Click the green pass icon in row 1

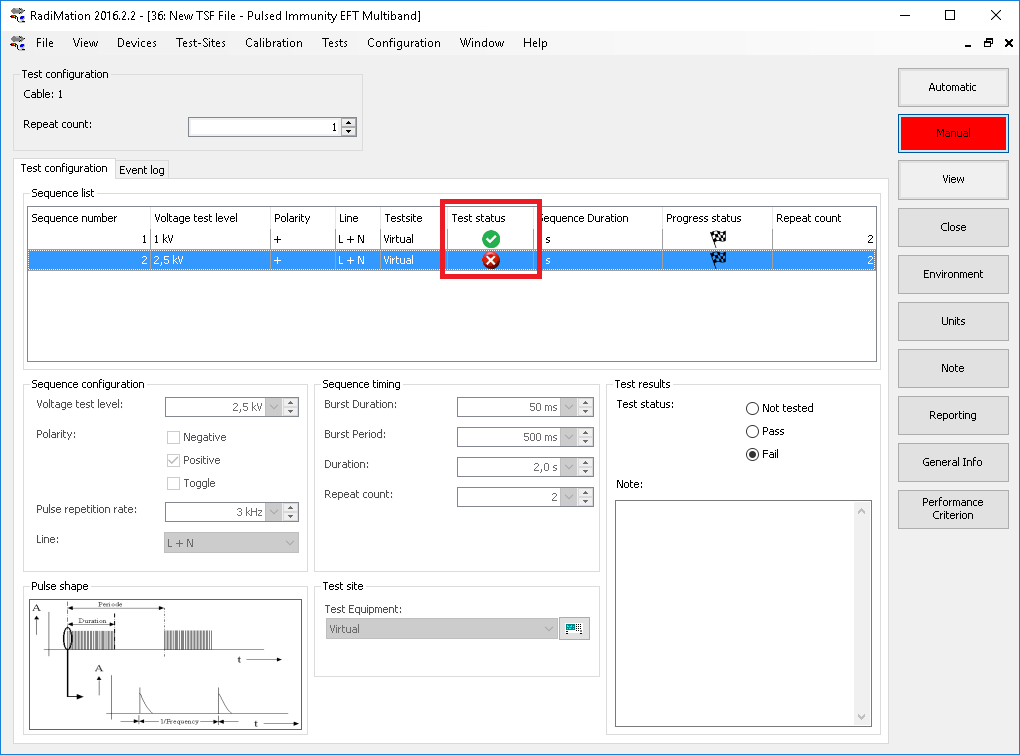tap(491, 239)
